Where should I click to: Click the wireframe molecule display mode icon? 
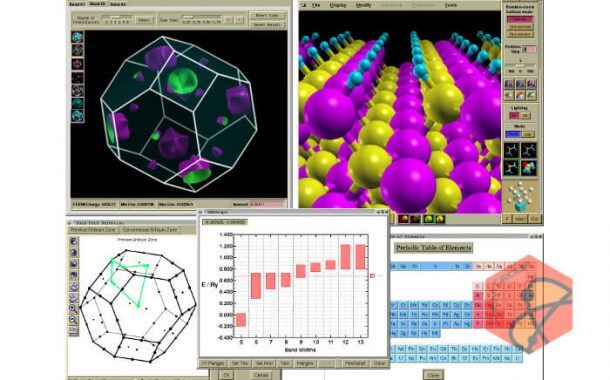point(511,150)
